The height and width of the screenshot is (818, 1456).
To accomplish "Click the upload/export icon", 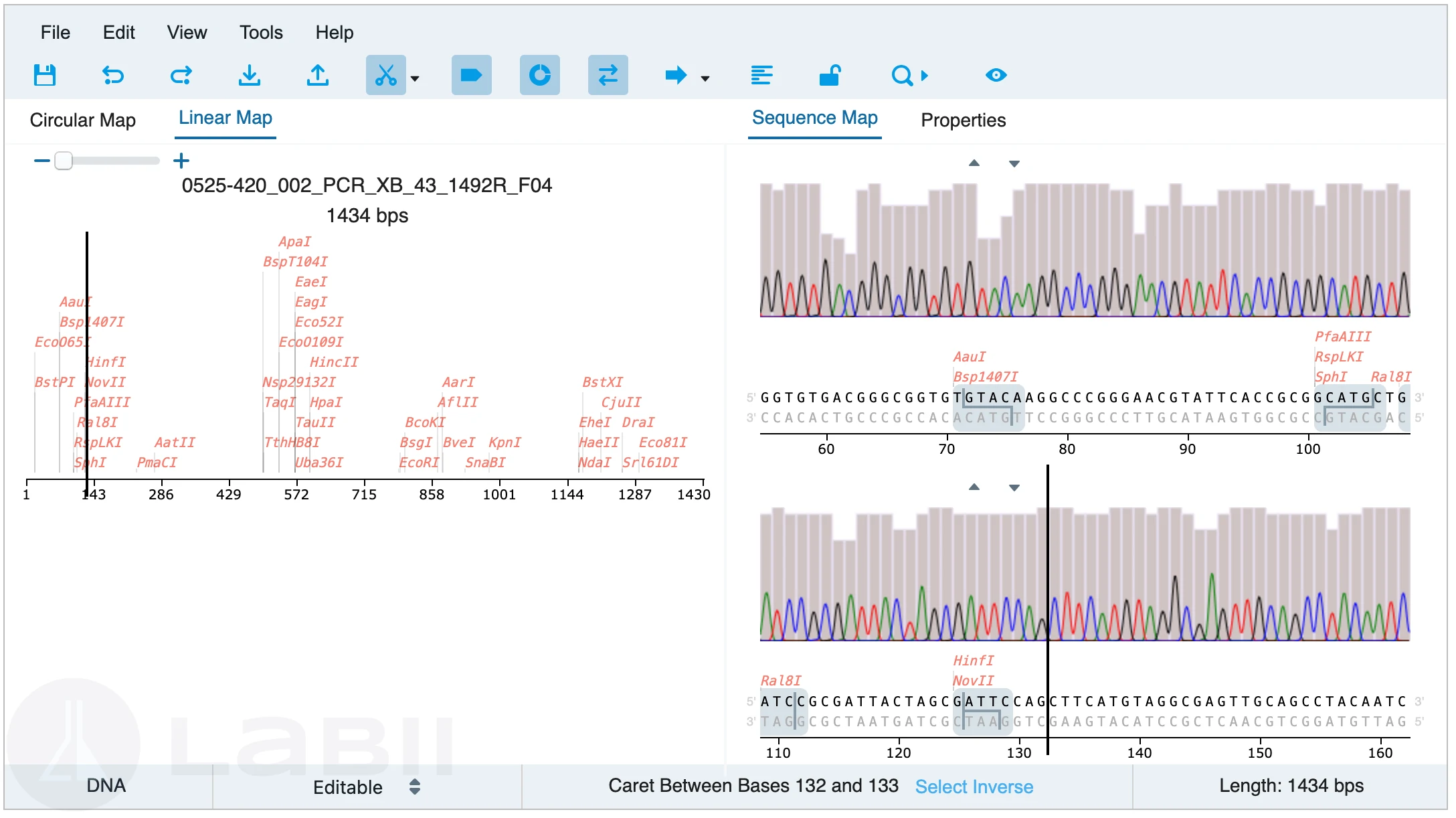I will [x=318, y=75].
